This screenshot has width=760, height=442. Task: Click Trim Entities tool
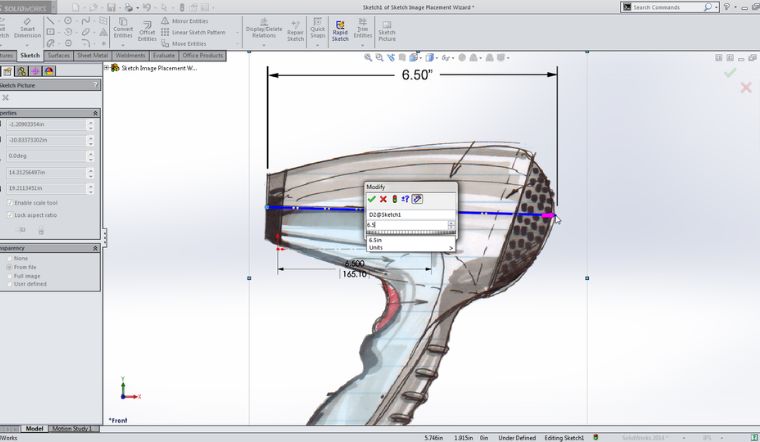click(x=363, y=28)
